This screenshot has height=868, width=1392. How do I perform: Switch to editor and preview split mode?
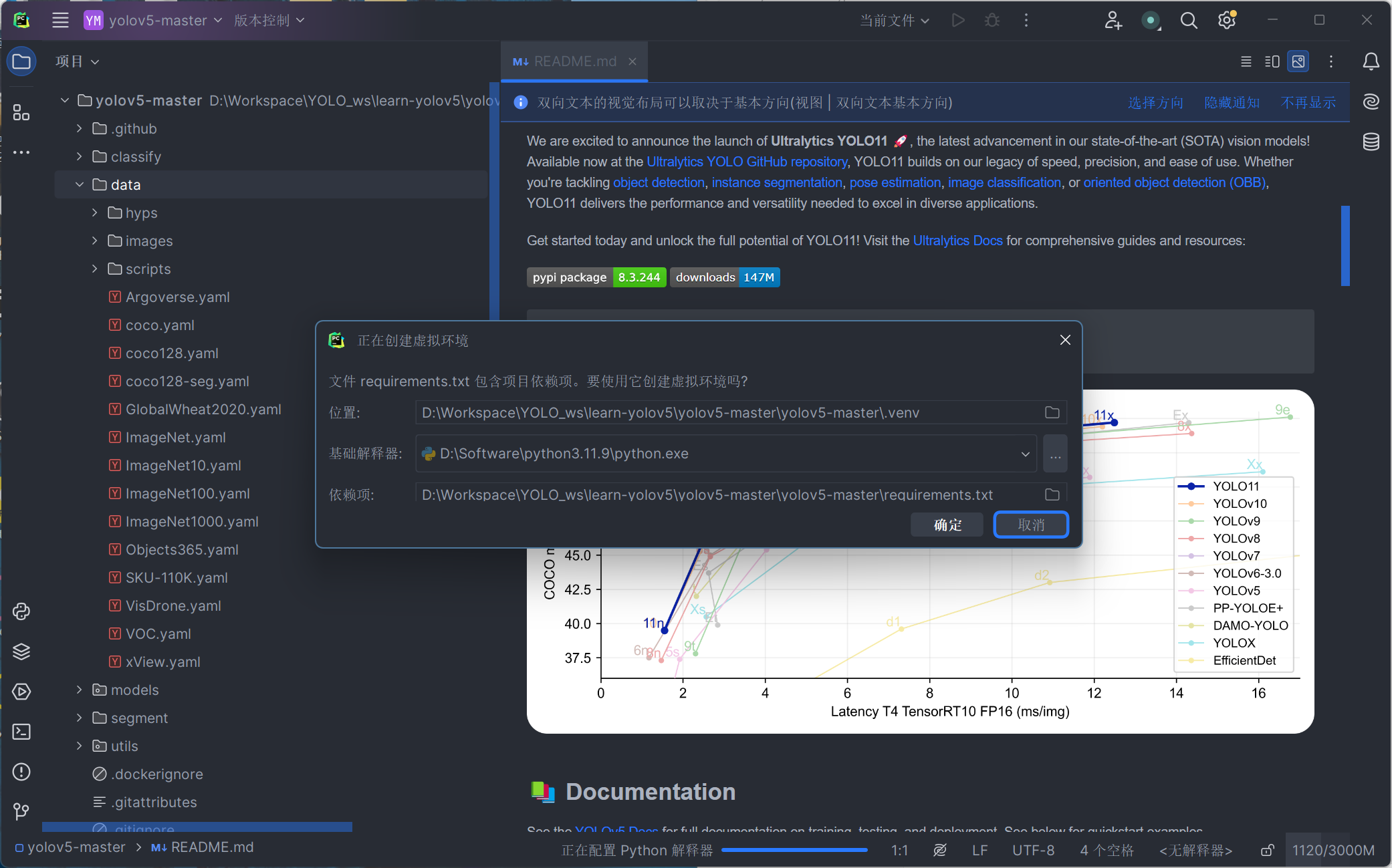[x=1272, y=61]
